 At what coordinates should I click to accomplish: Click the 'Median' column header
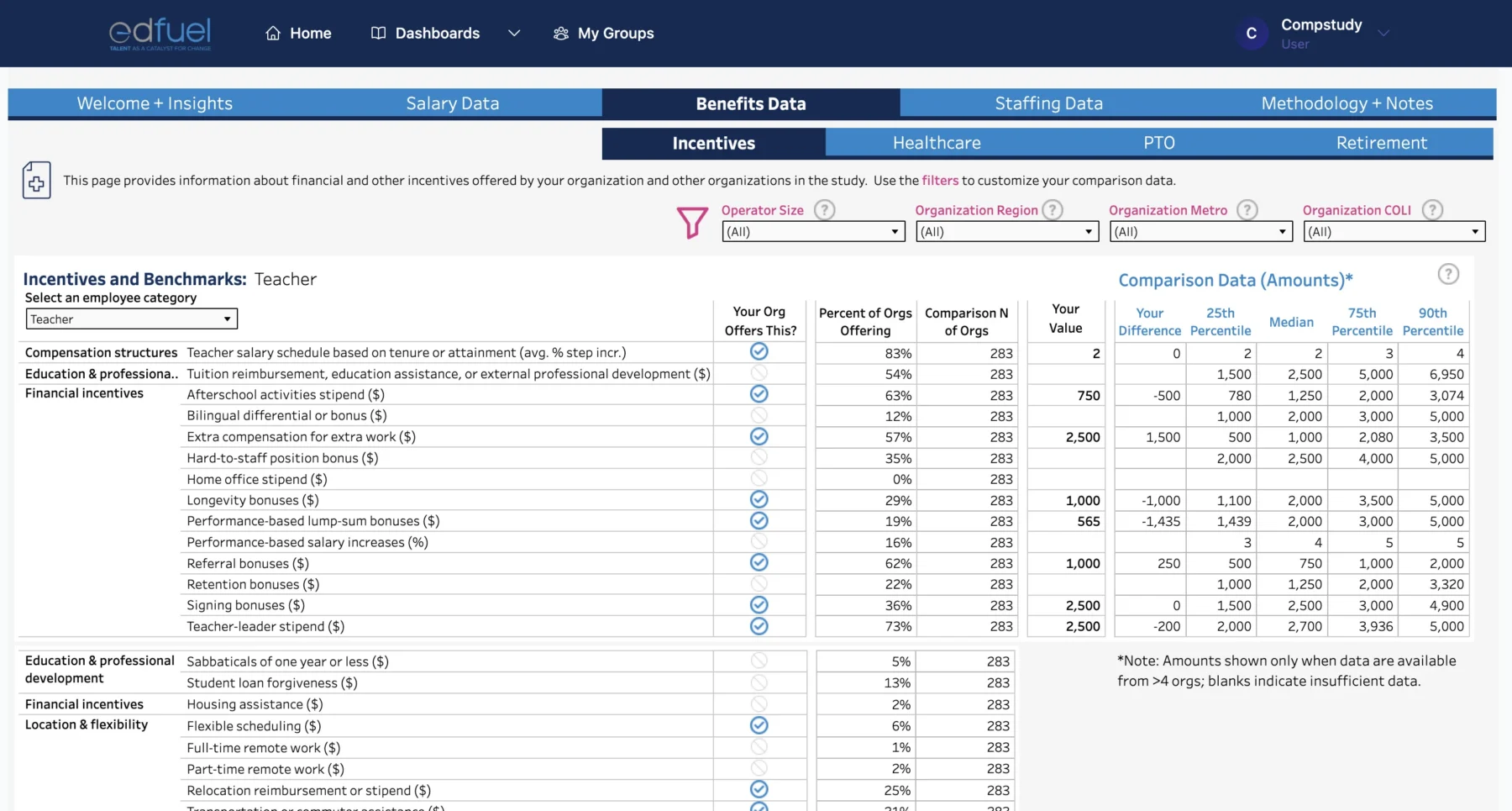pos(1291,322)
